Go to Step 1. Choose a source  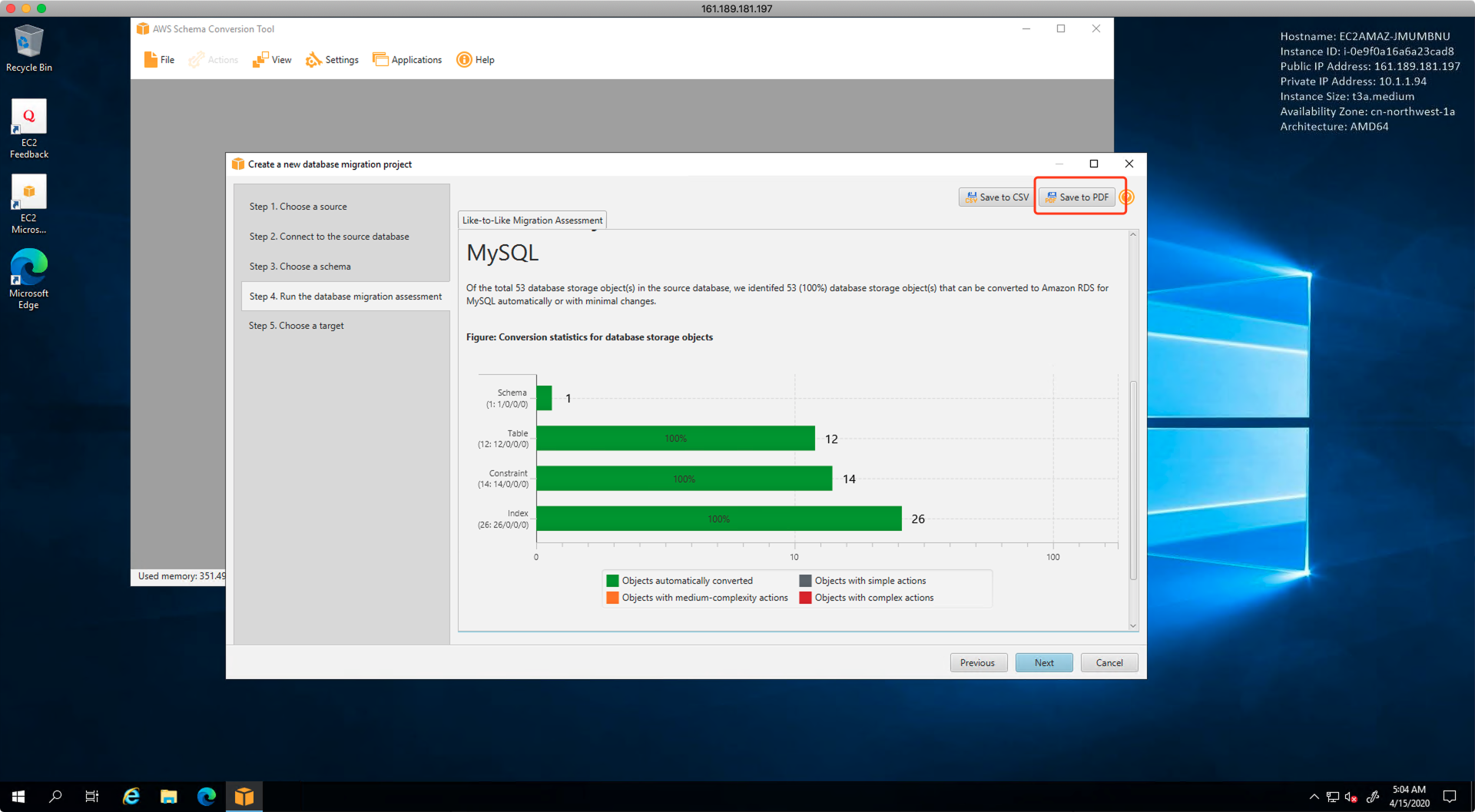(298, 207)
